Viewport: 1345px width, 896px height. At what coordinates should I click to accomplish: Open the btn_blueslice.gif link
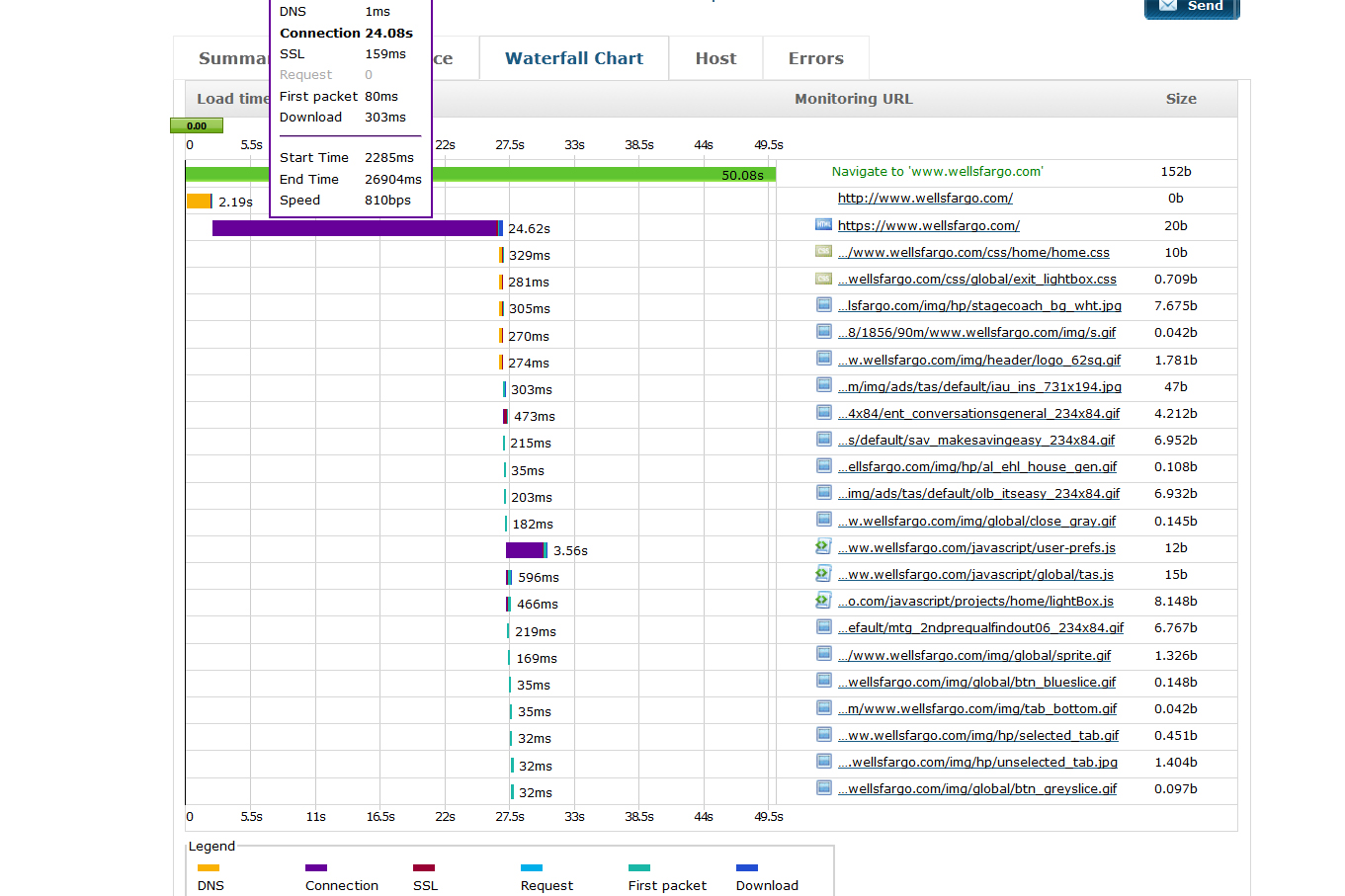pyautogui.click(x=976, y=683)
